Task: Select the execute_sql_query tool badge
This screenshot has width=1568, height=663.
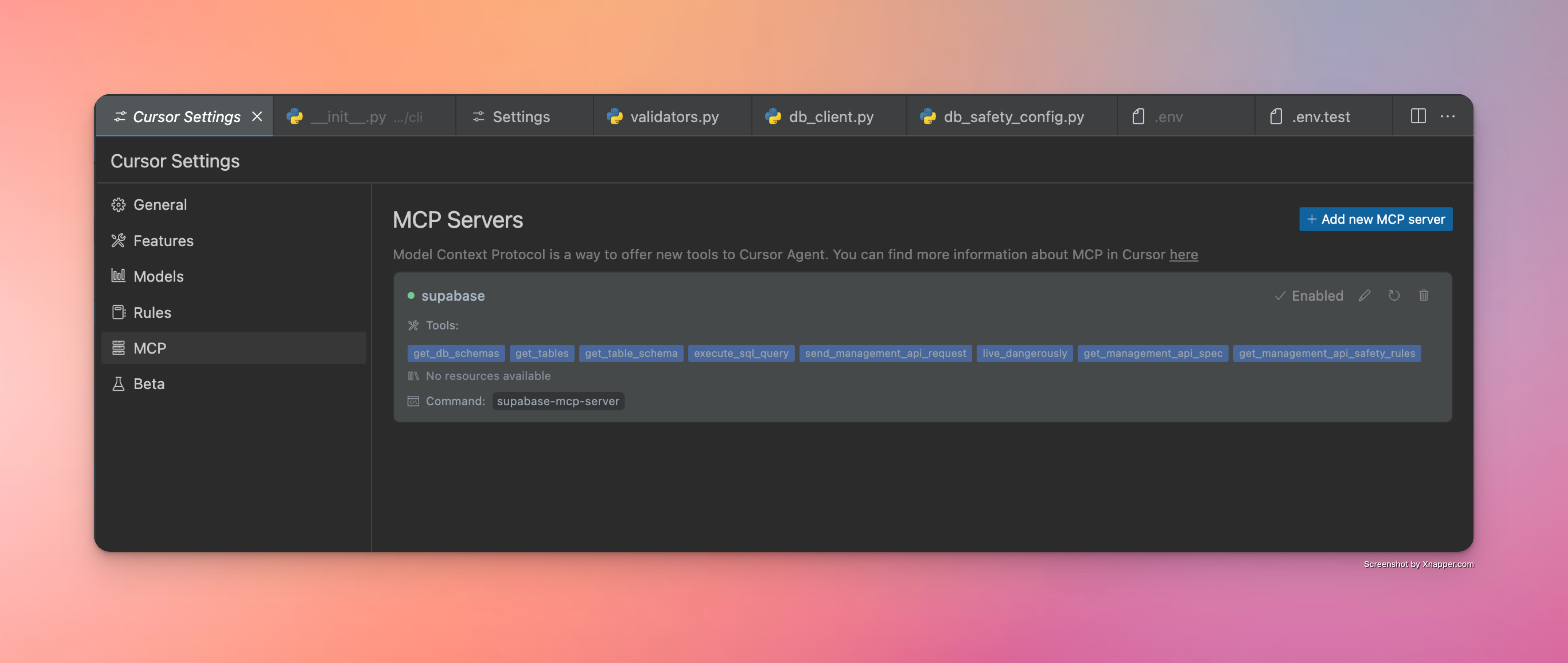Action: (x=741, y=353)
